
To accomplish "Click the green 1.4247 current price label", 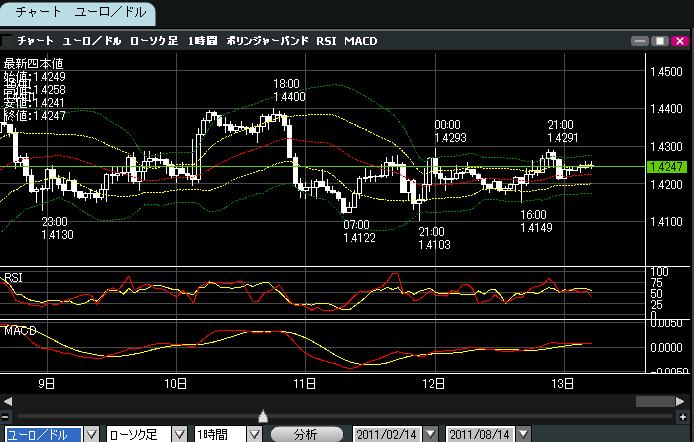I will (x=665, y=167).
